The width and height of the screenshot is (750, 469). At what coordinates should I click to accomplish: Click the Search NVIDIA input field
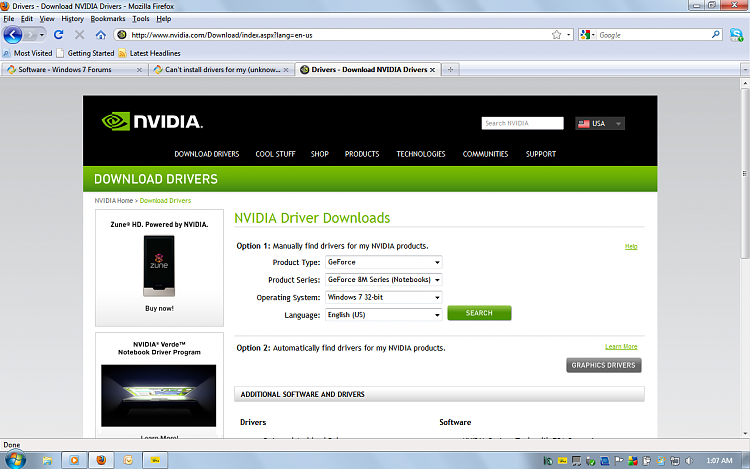[522, 123]
